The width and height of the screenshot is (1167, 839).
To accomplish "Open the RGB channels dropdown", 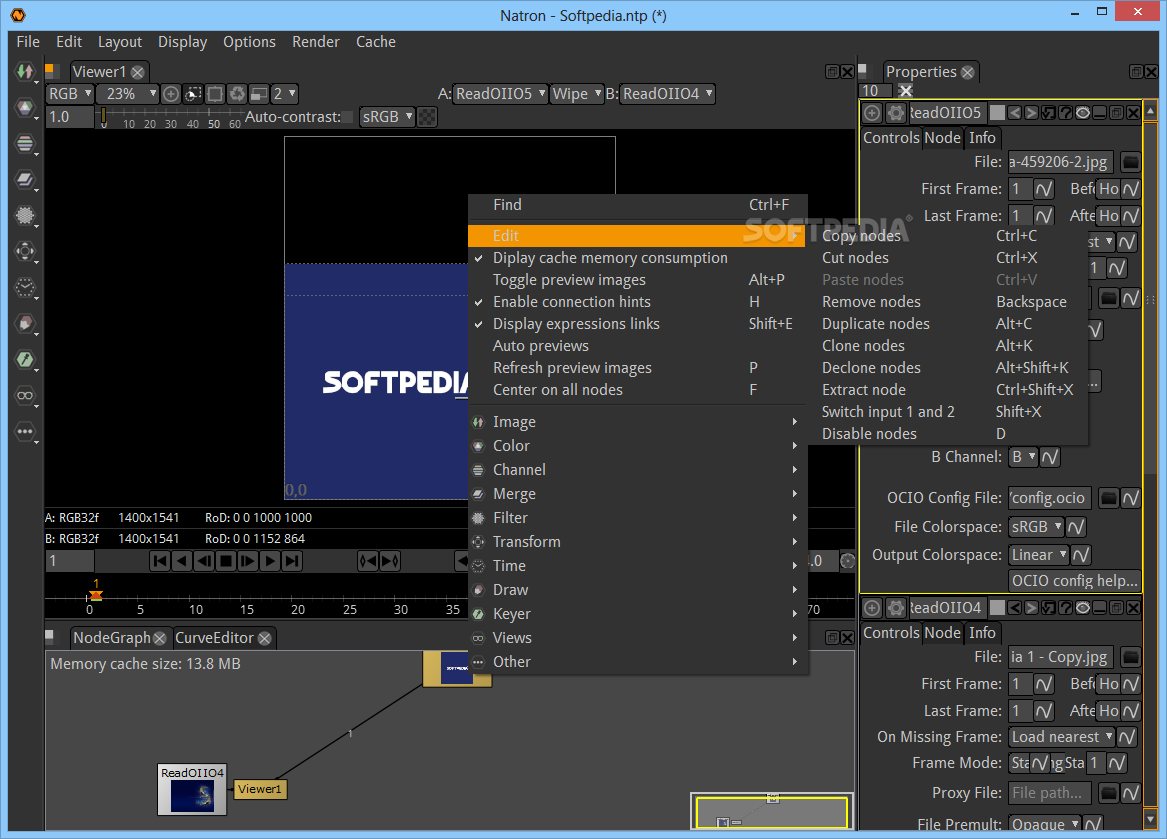I will pyautogui.click(x=70, y=94).
